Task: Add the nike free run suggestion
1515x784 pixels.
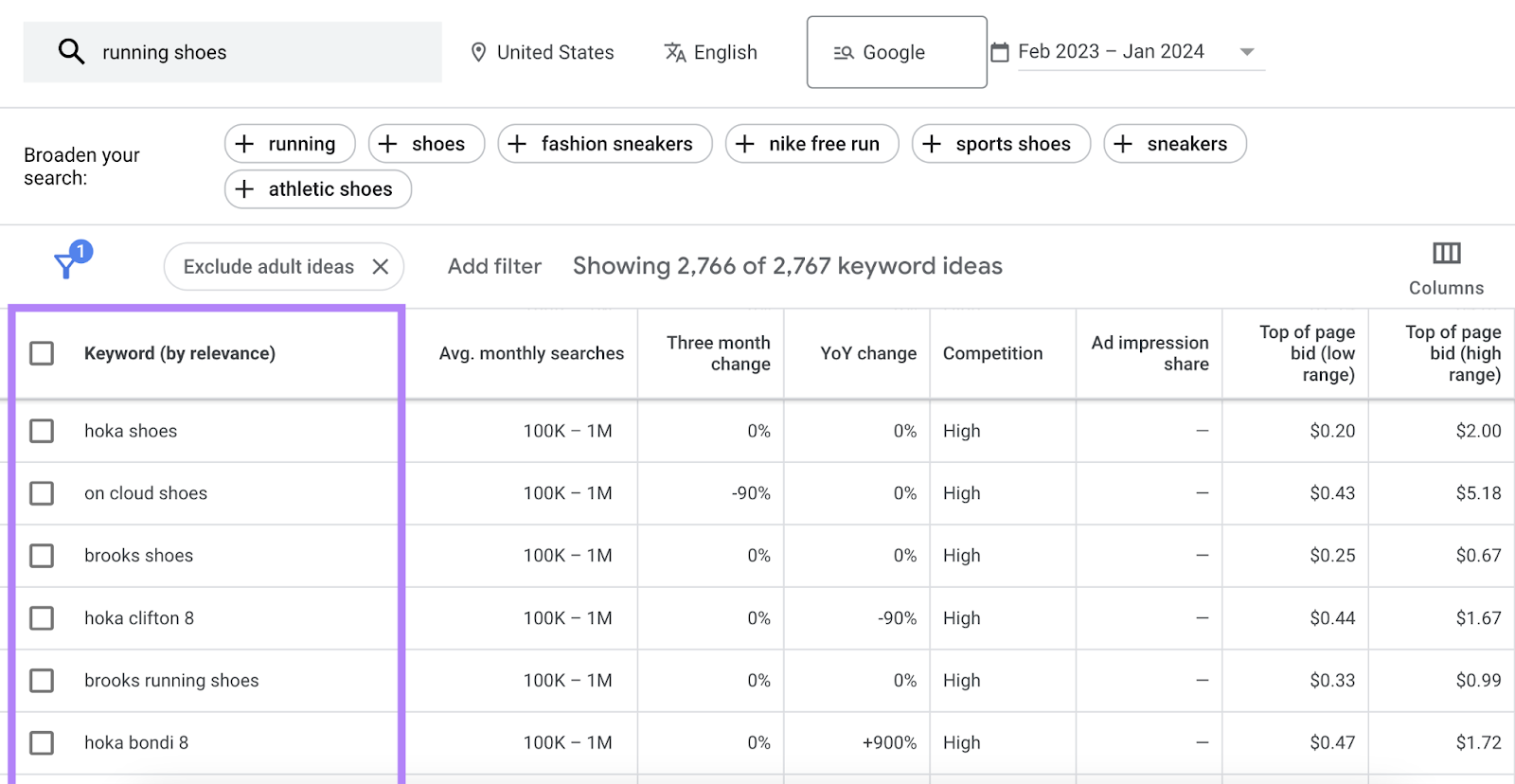Action: (811, 144)
